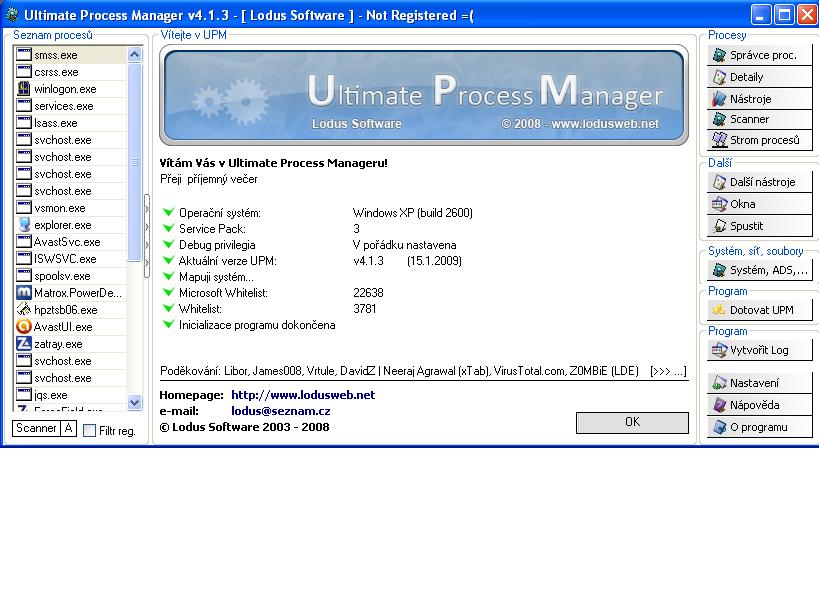Image resolution: width=819 pixels, height=600 pixels.
Task: Click the Strom procesů icon
Action: point(719,139)
